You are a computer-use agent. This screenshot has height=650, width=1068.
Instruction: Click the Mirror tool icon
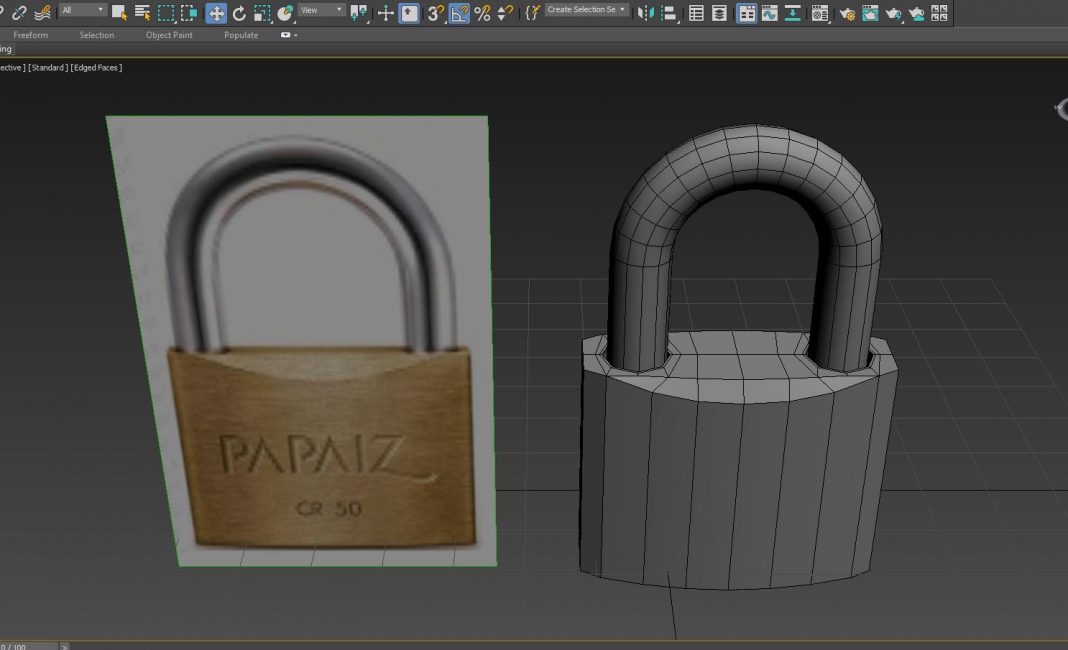(x=646, y=13)
